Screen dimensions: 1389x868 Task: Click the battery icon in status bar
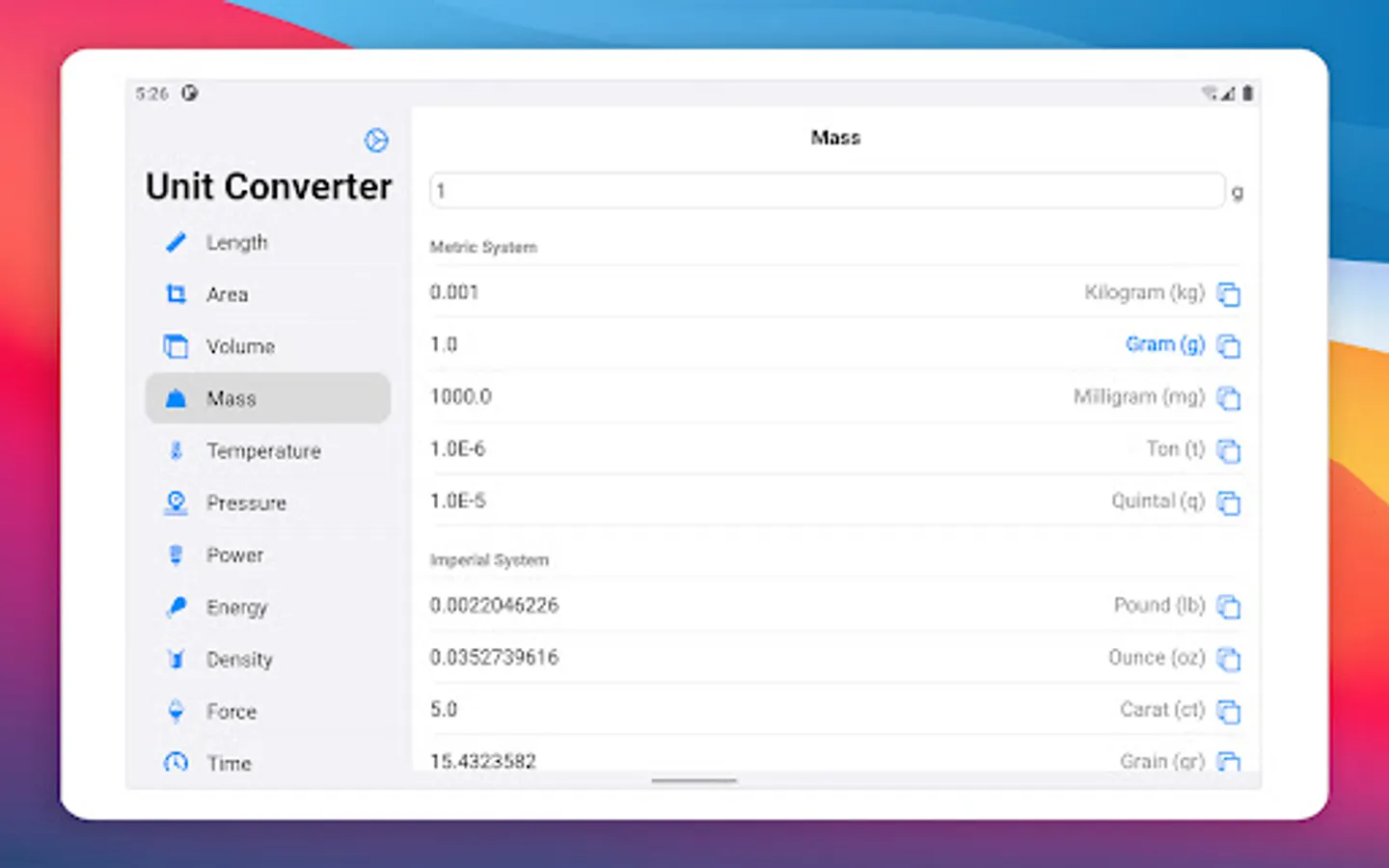pyautogui.click(x=1247, y=93)
